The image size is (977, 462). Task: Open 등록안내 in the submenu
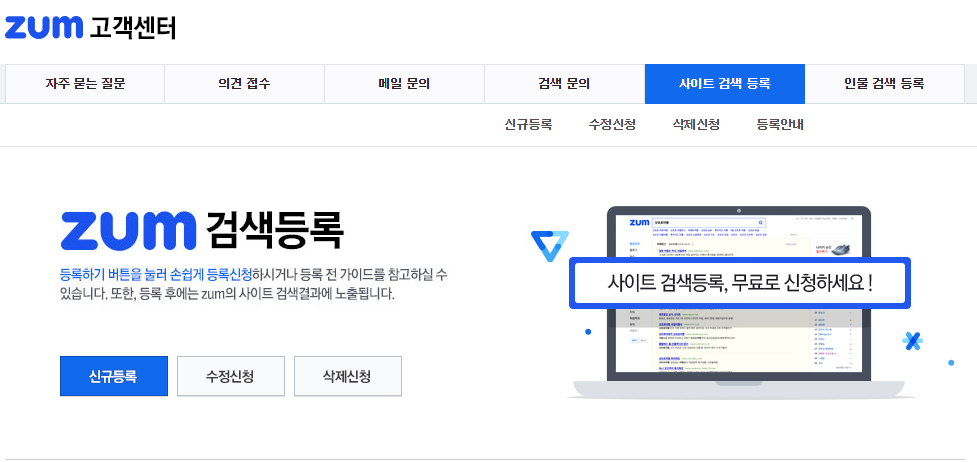[780, 124]
